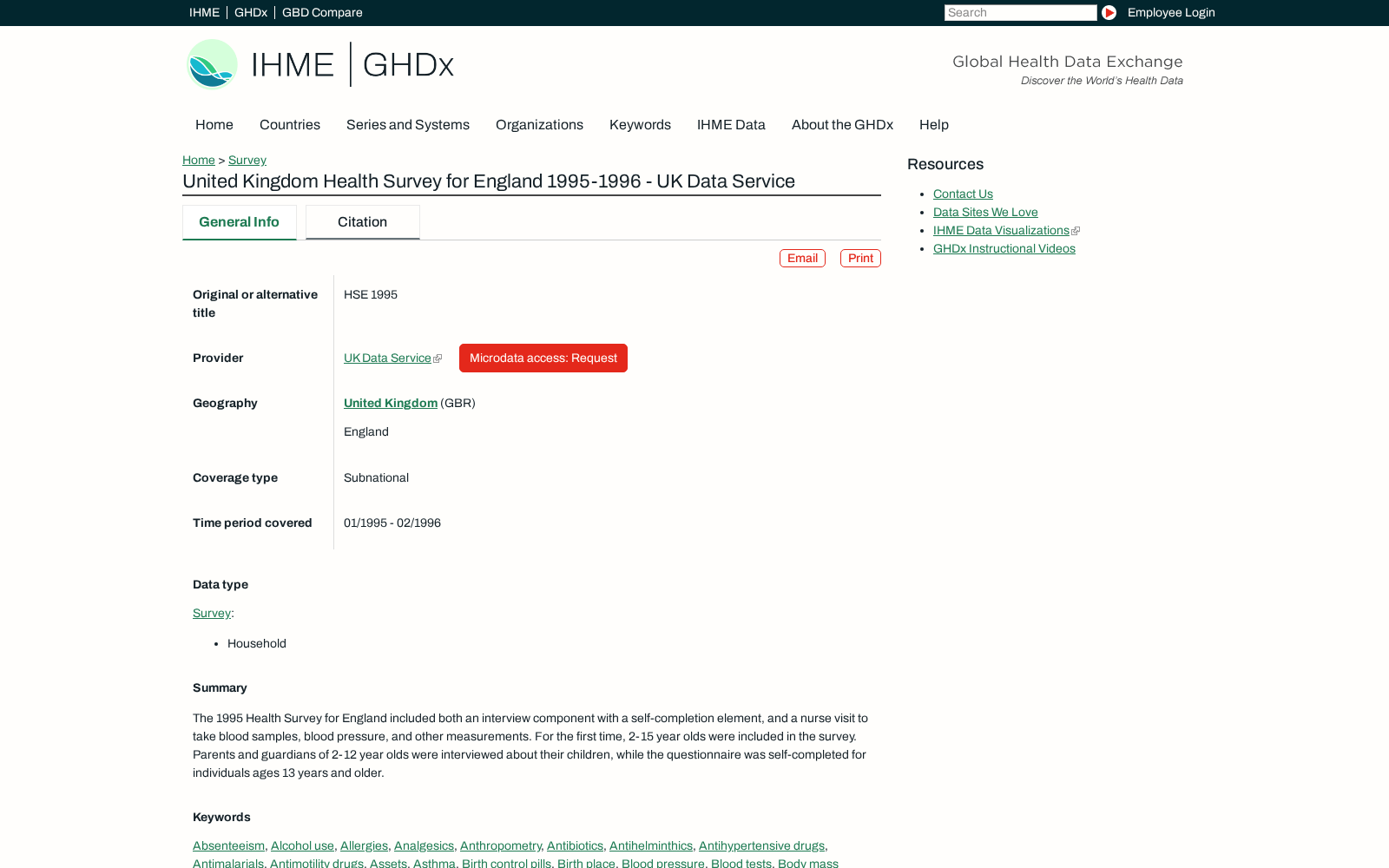Click the IHME GHDx logo
This screenshot has width=1389, height=868.
tap(320, 64)
